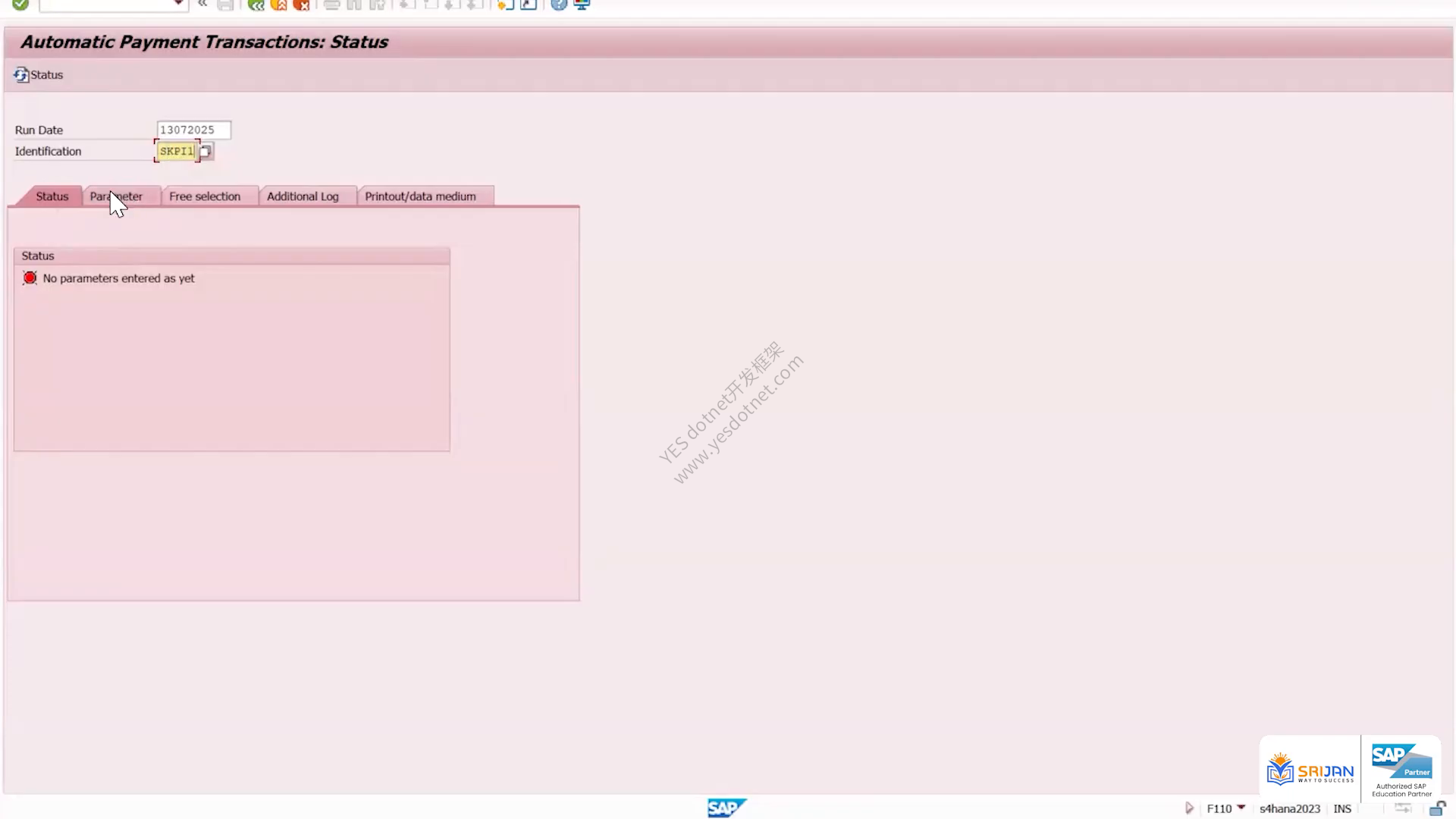Click the Run Date input field
Screen dimensions: 1456x819
(x=193, y=130)
